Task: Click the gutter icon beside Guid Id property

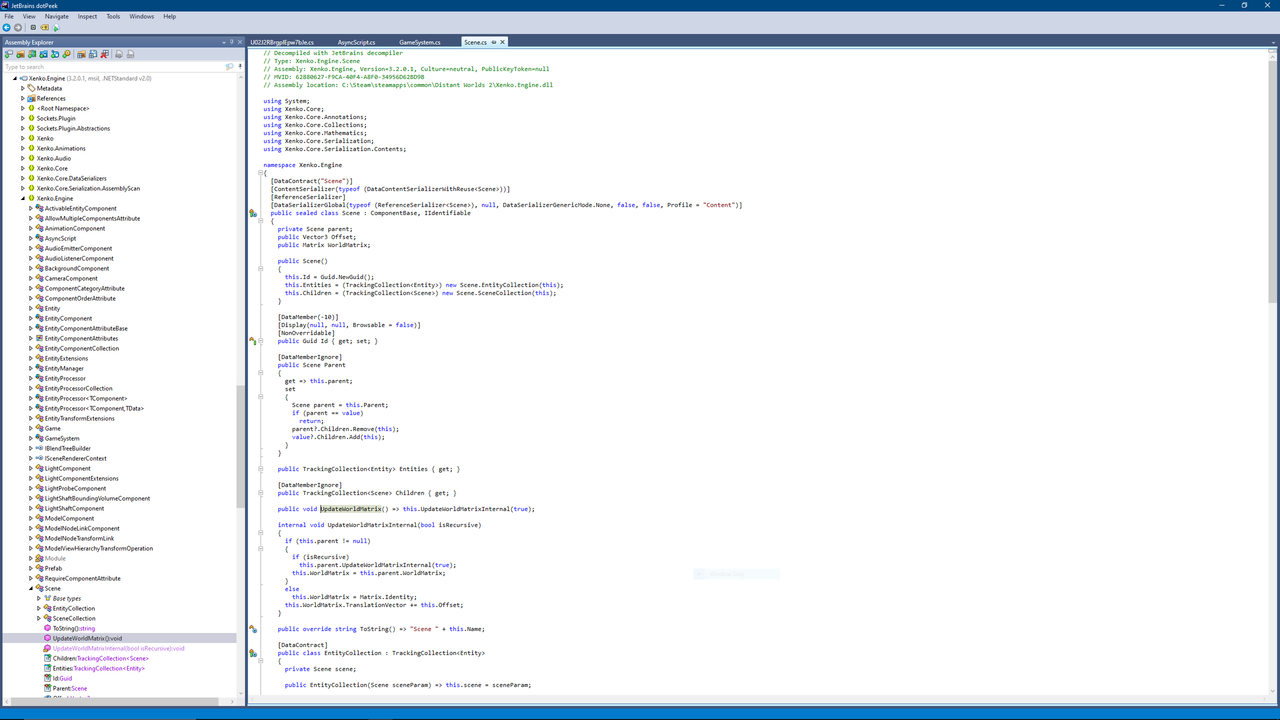Action: [x=253, y=341]
